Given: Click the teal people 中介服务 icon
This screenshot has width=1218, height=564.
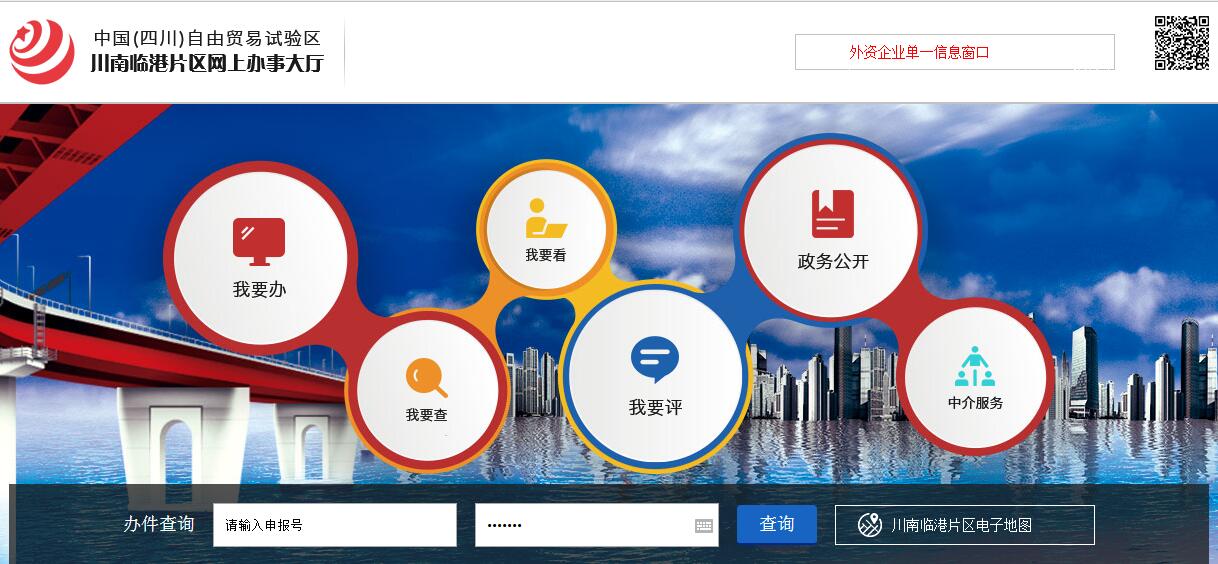Looking at the screenshot, I should (x=974, y=366).
